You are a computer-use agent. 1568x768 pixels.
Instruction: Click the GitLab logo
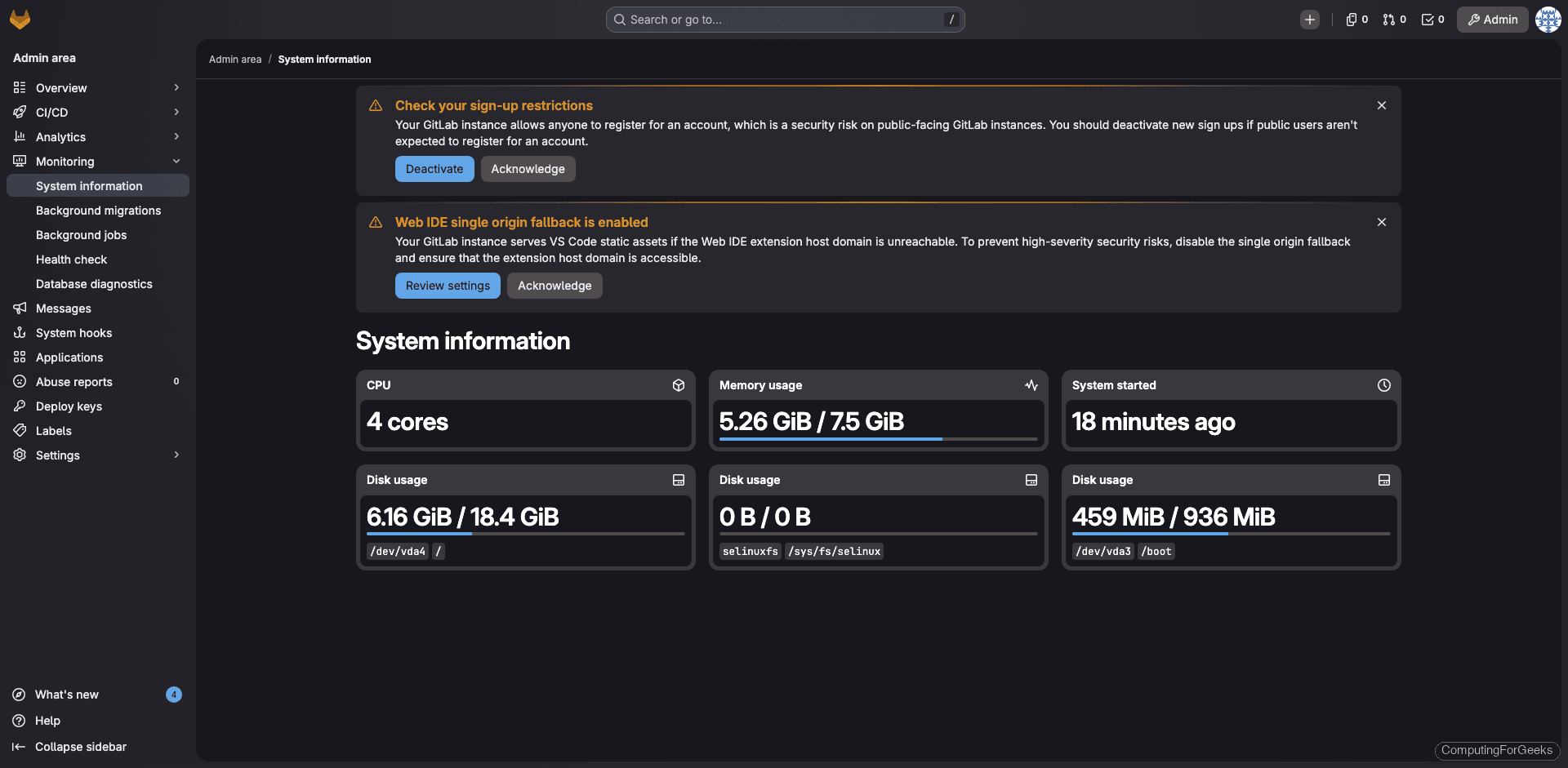(20, 19)
